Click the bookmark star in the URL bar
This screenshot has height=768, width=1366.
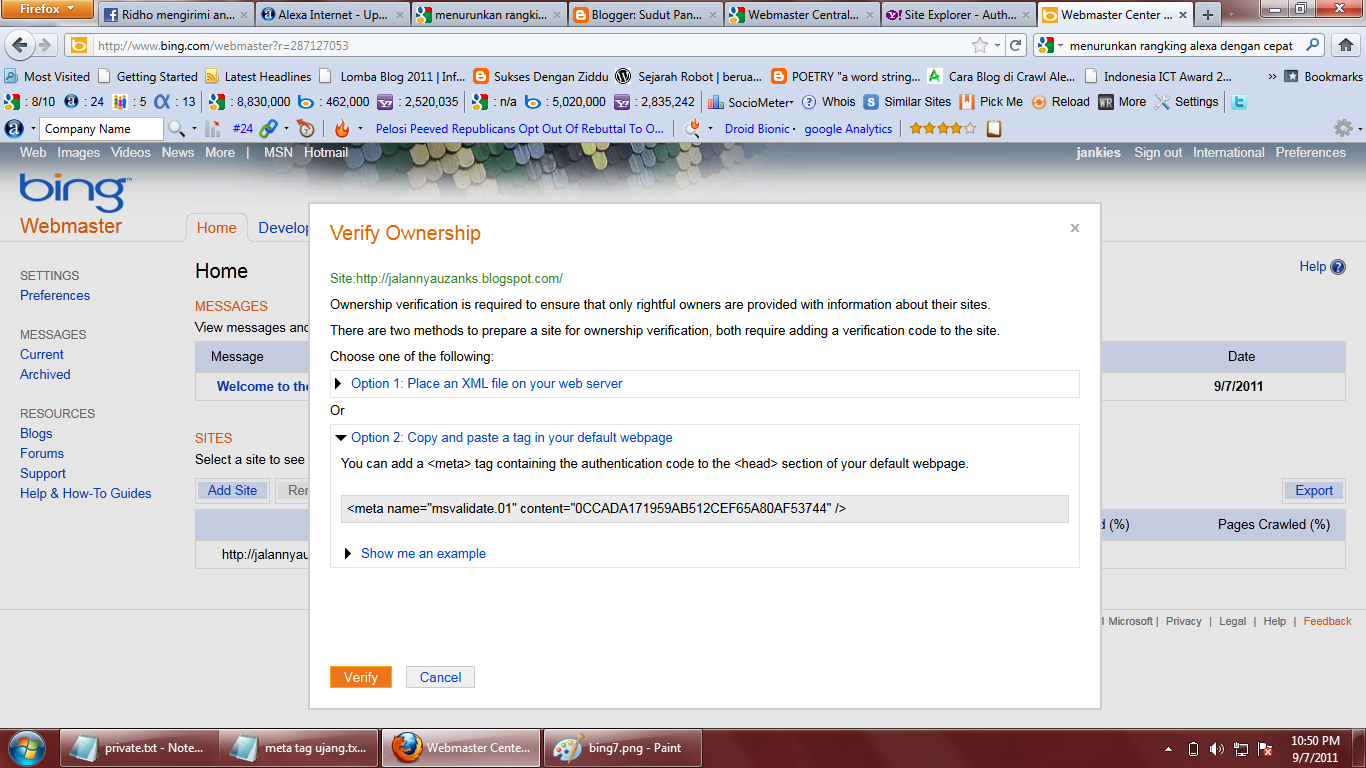(x=980, y=46)
